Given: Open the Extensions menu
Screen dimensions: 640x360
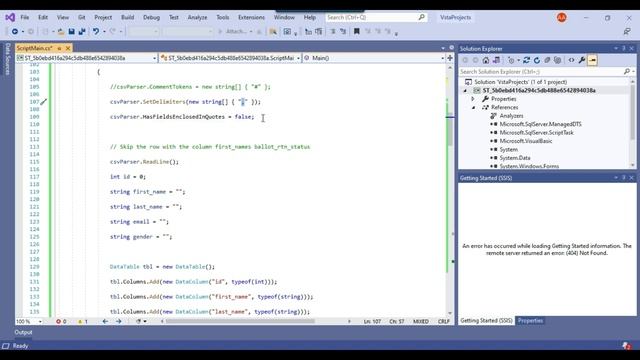Looking at the screenshot, I should [251, 18].
